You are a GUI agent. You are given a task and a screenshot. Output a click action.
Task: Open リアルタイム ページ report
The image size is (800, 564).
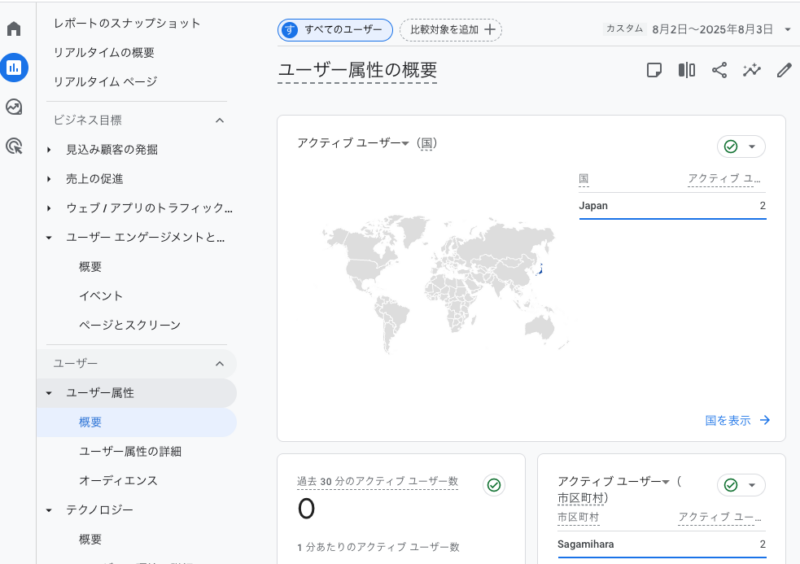coord(105,82)
